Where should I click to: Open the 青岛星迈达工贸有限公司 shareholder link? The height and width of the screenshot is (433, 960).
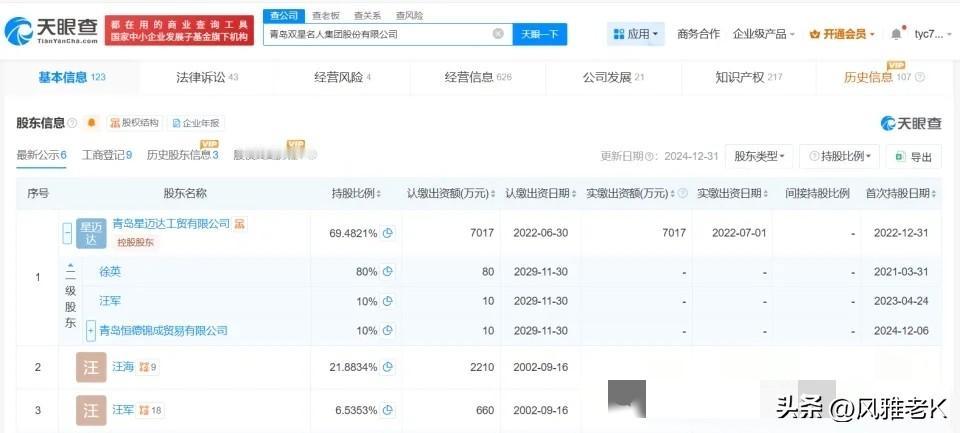171,224
